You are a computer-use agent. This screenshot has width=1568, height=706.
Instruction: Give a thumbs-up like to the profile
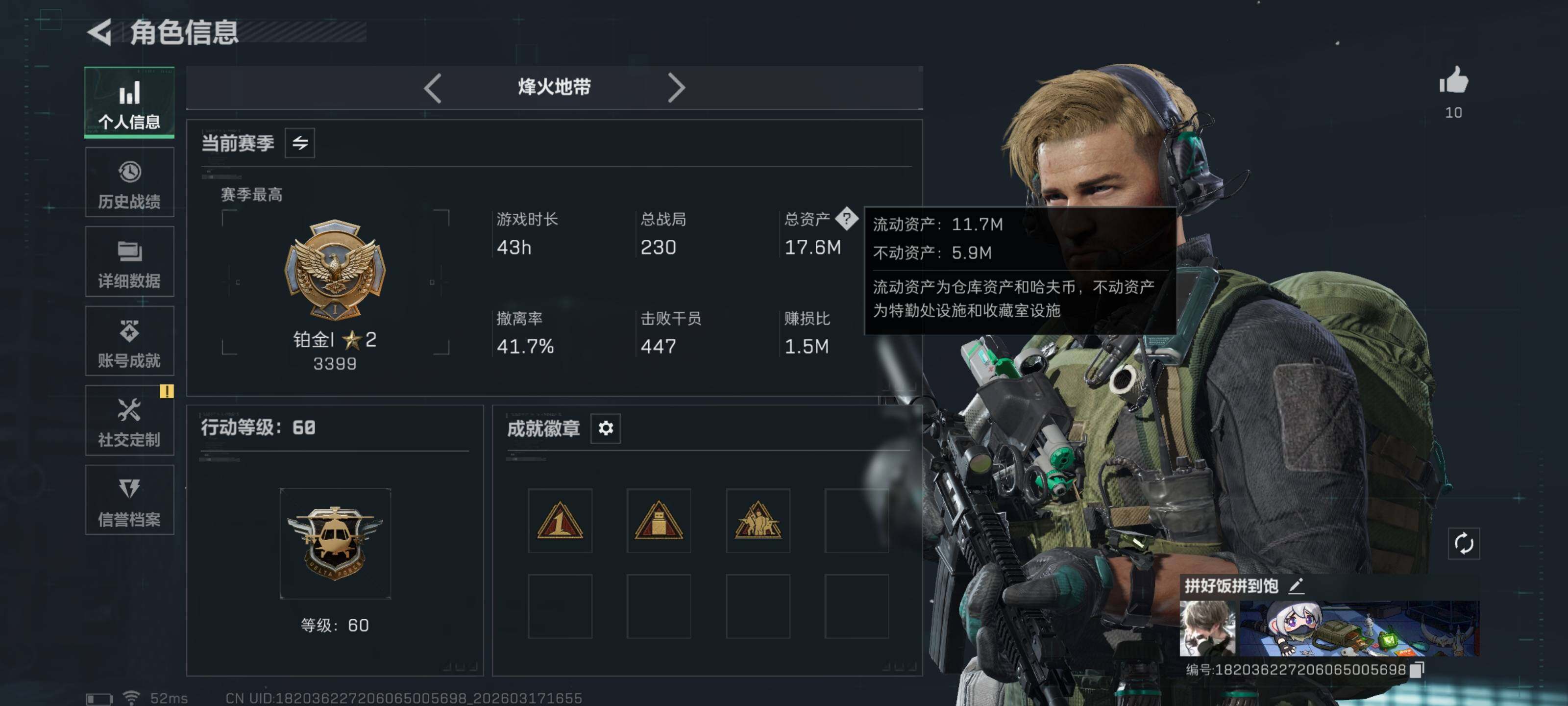[1453, 80]
